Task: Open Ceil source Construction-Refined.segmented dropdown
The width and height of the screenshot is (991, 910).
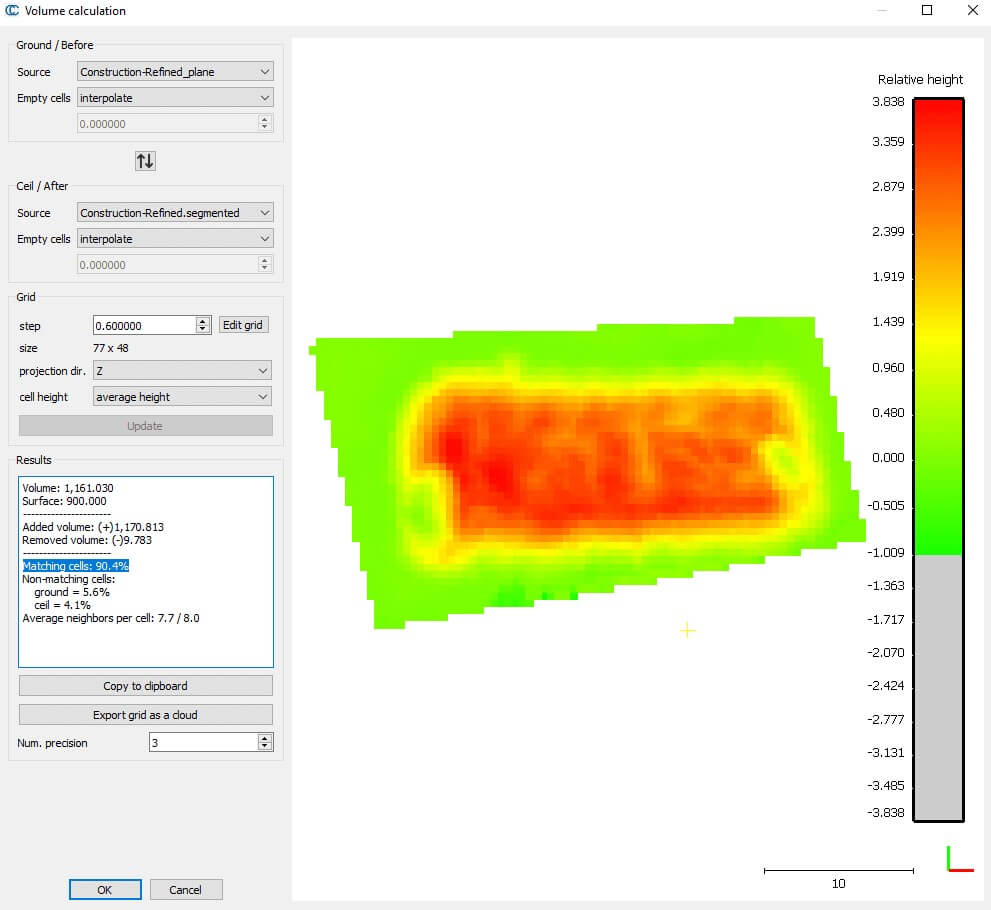Action: (175, 213)
